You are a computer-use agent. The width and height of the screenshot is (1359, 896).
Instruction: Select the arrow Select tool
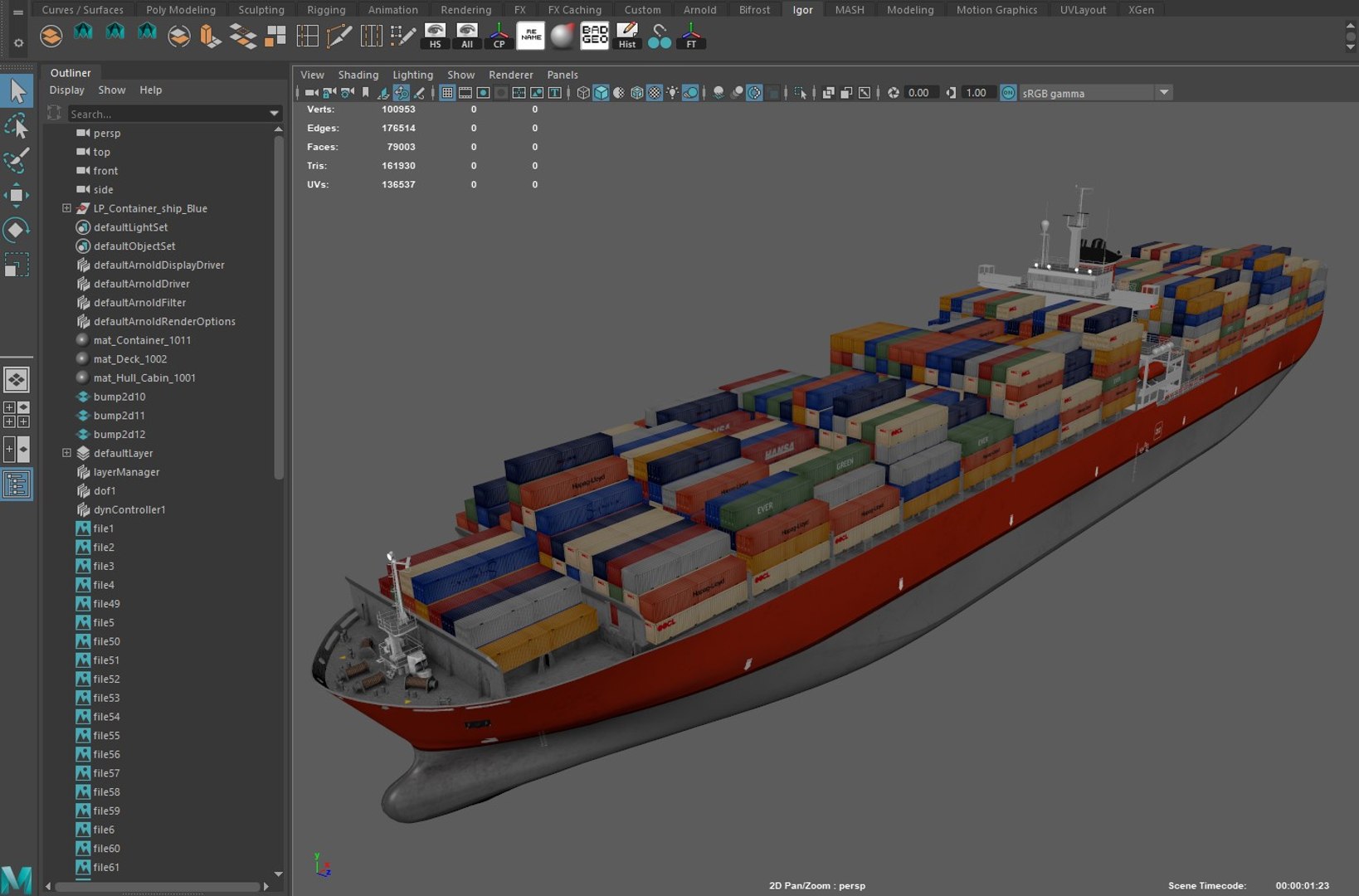click(17, 90)
